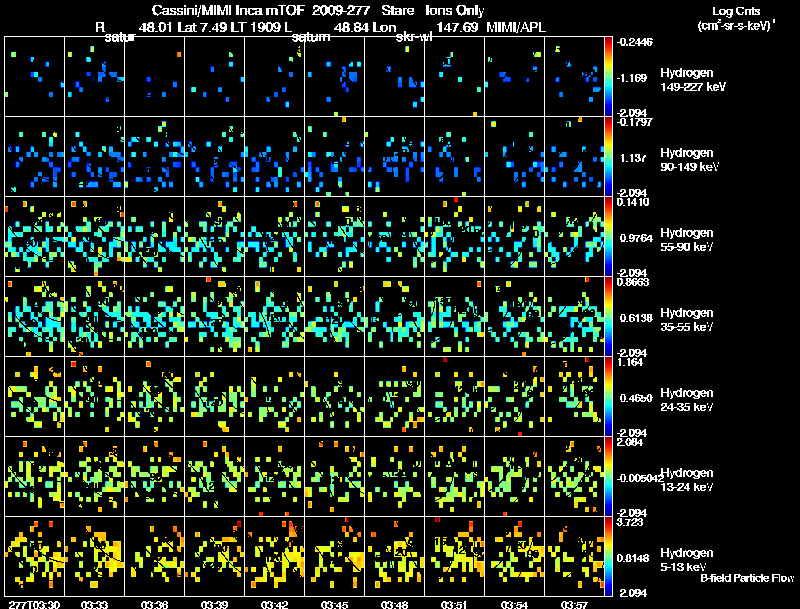Open the Hydrogen 13-24 keV panel at 03:39
Image resolution: width=800 pixels, height=609 pixels.
coord(214,477)
